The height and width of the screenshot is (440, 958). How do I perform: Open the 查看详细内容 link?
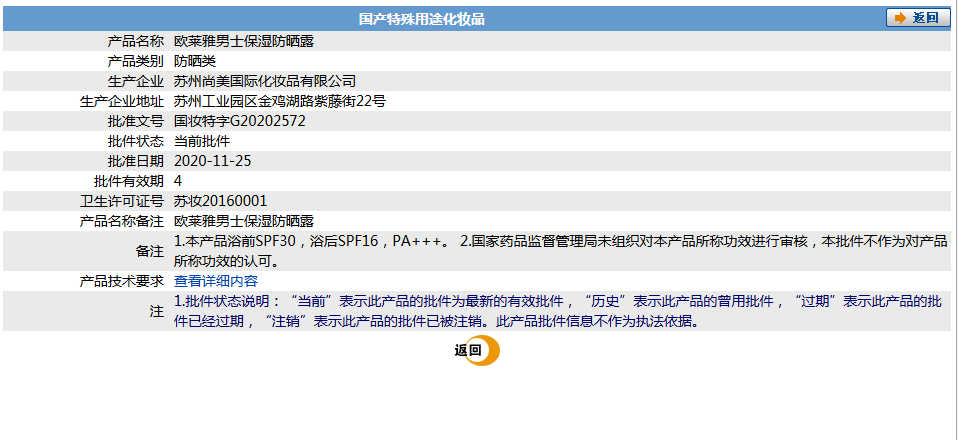tap(216, 281)
